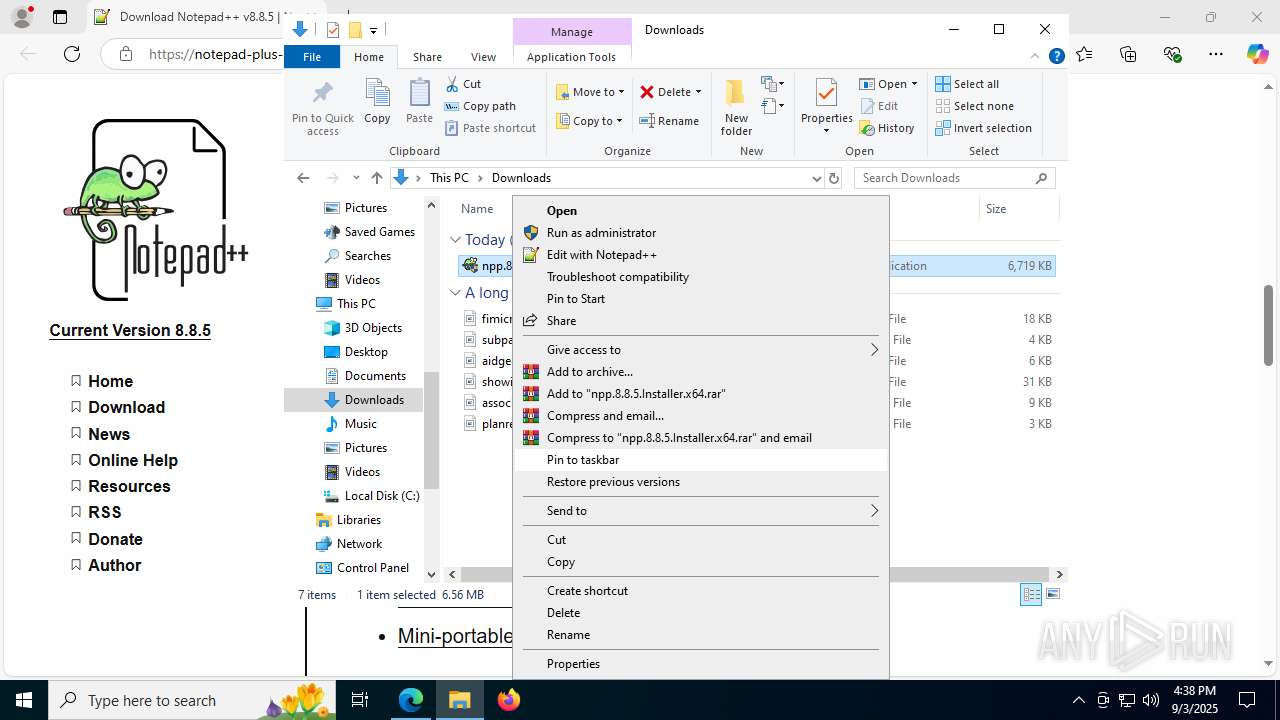Open Firefox from taskbar
Viewport: 1280px width, 720px height.
[x=509, y=700]
